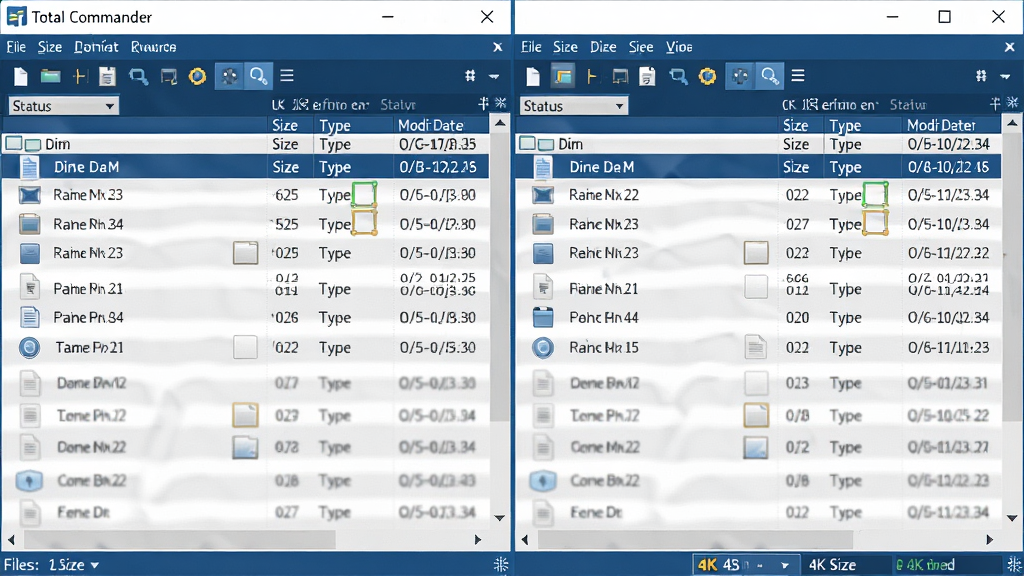Open the hamburger menu in left toolbar
Screen dimensions: 1024x576
[x=287, y=76]
